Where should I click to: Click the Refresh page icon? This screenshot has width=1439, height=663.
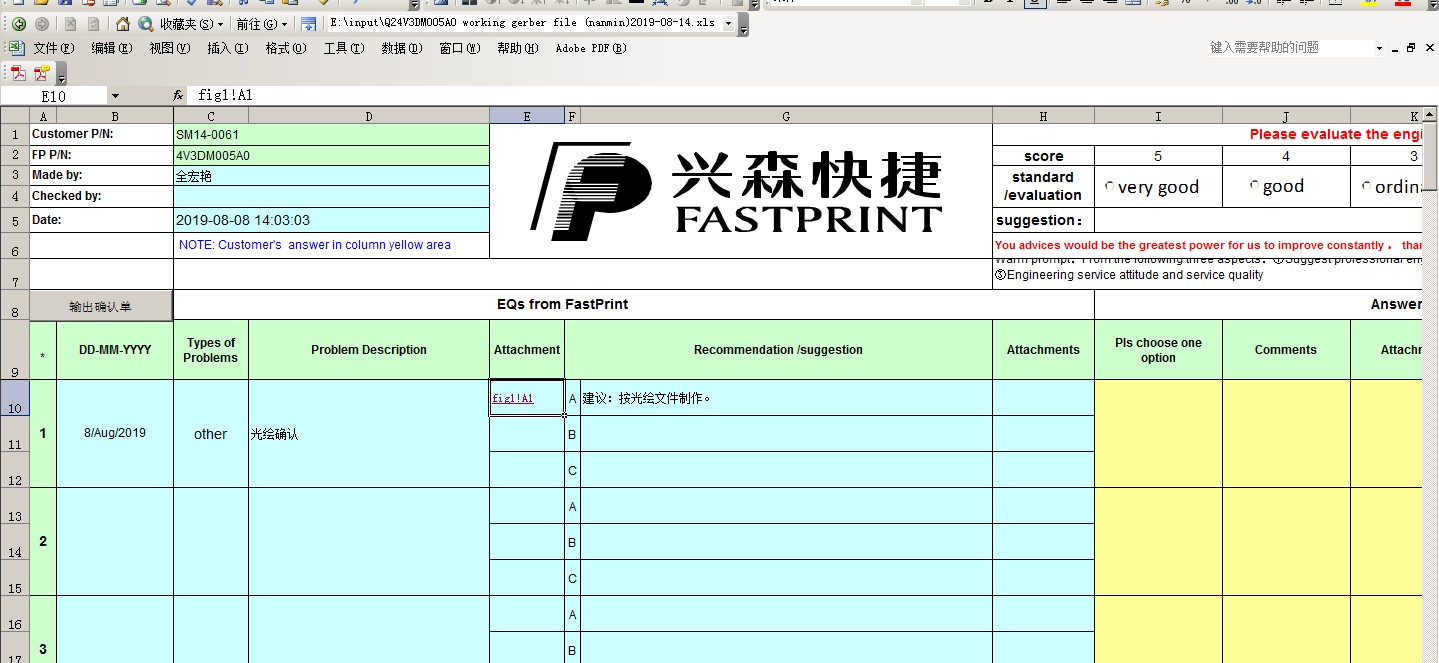(x=93, y=23)
